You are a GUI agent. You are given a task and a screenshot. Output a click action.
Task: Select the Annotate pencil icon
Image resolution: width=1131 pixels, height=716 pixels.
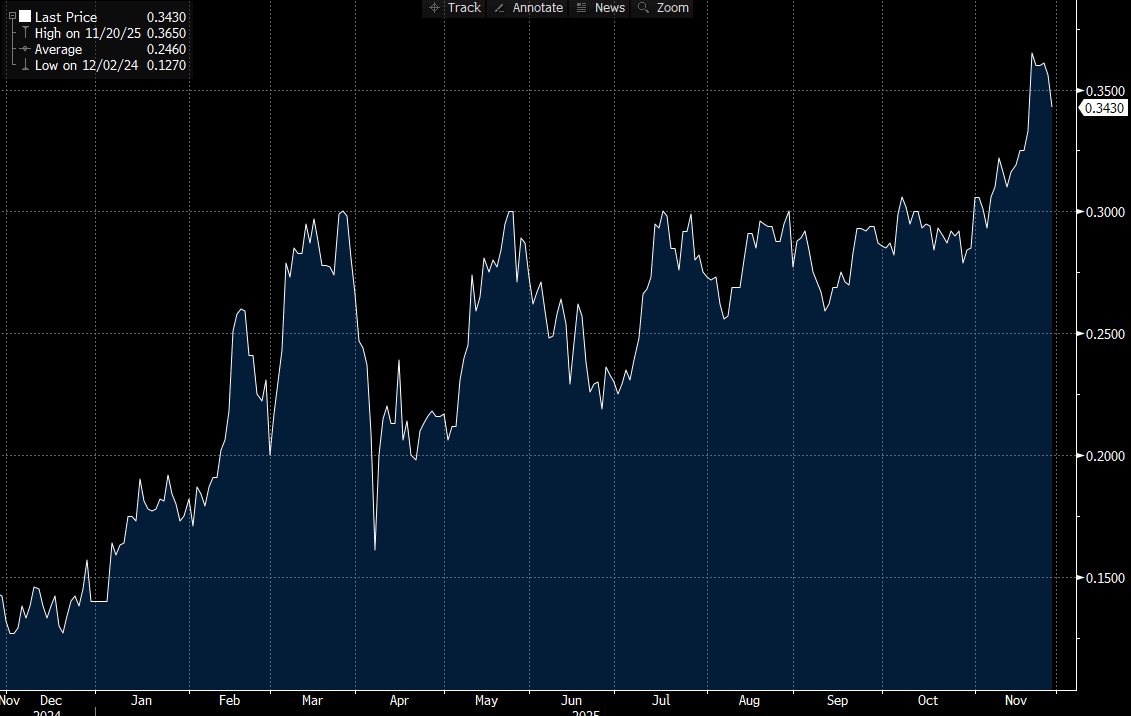click(x=499, y=8)
